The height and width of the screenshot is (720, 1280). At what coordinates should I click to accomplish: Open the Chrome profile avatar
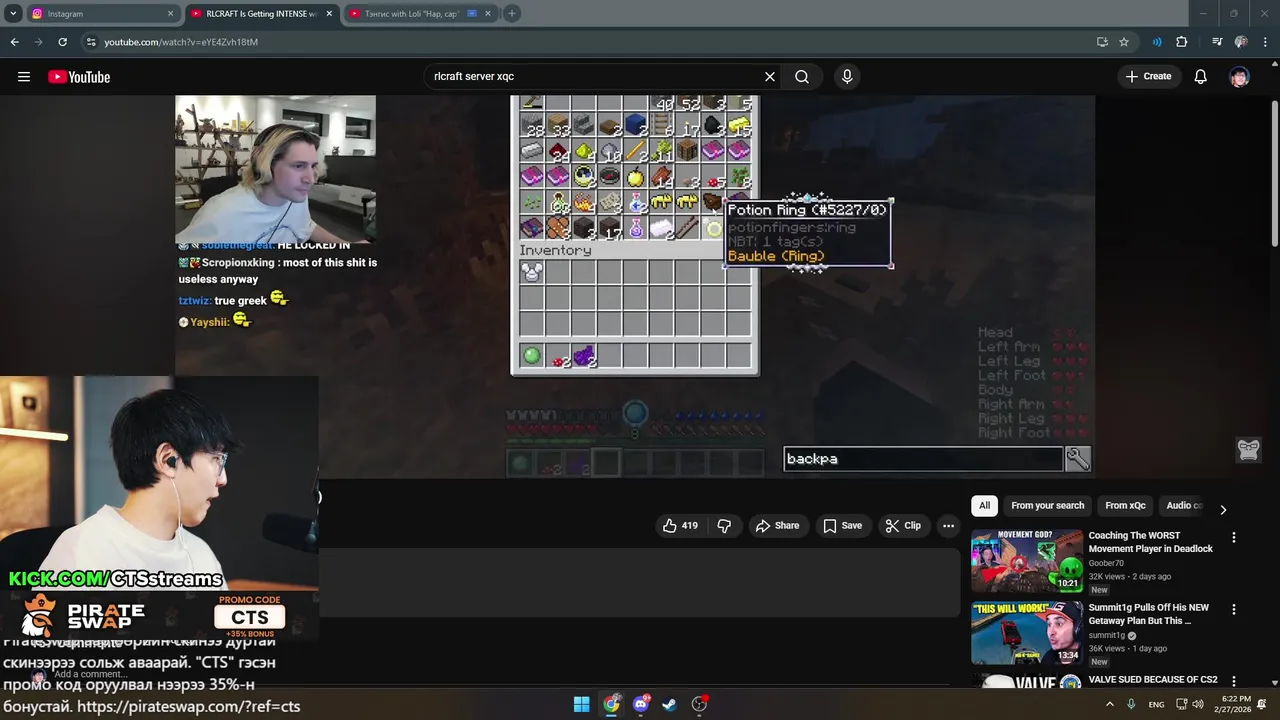coord(1241,42)
